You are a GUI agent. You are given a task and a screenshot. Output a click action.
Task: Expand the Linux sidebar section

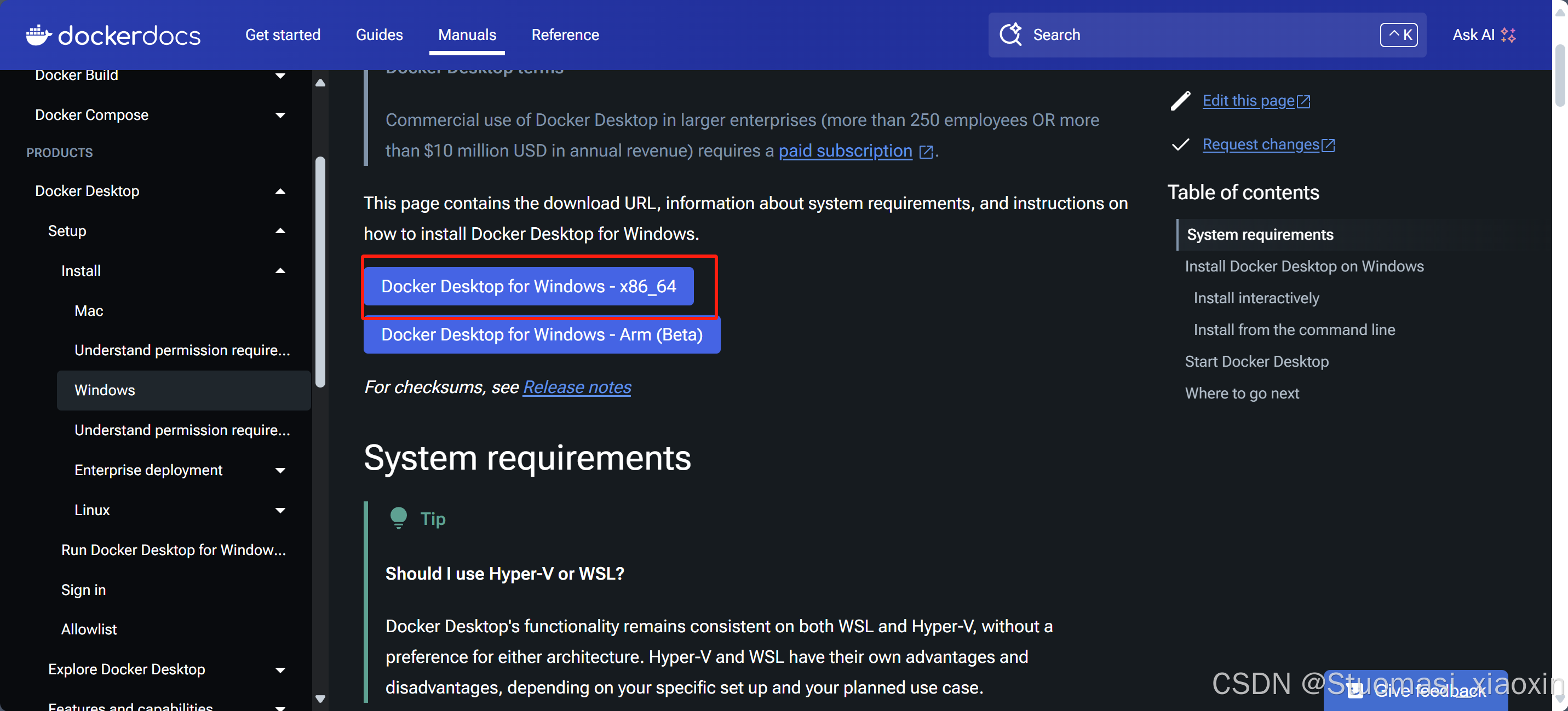point(280,510)
